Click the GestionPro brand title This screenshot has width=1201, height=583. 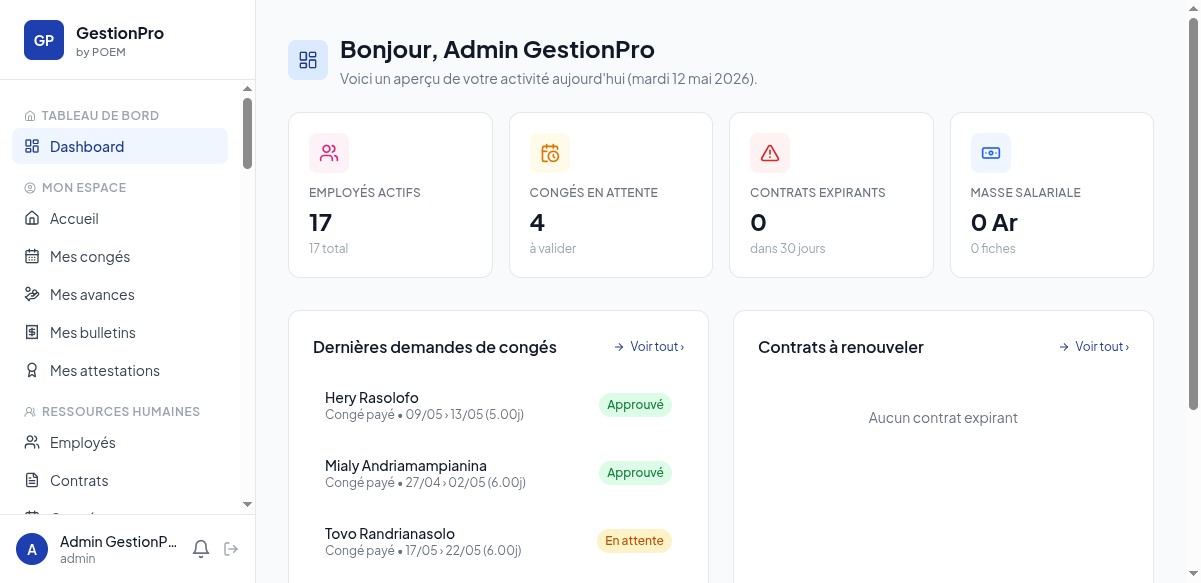120,33
